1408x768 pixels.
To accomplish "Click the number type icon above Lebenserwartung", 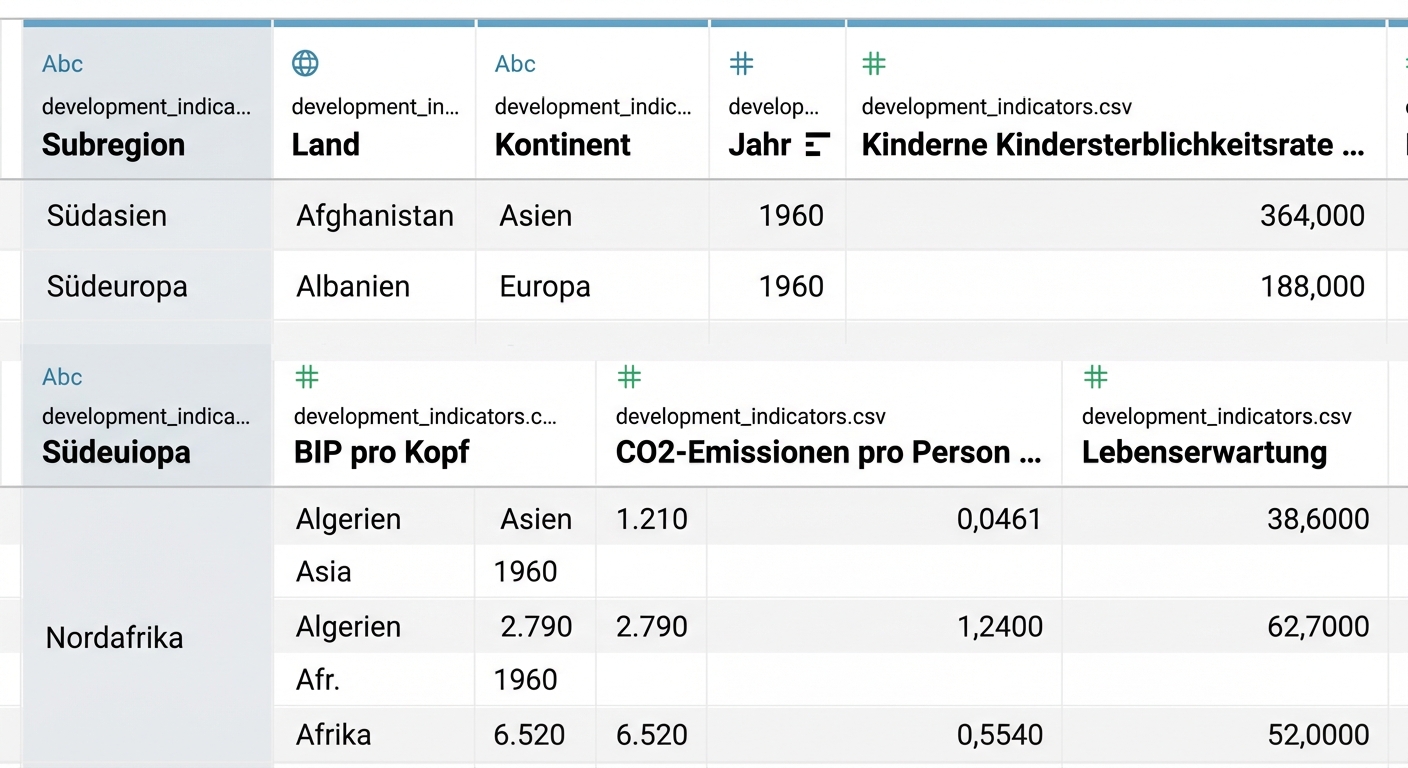I will (1096, 377).
